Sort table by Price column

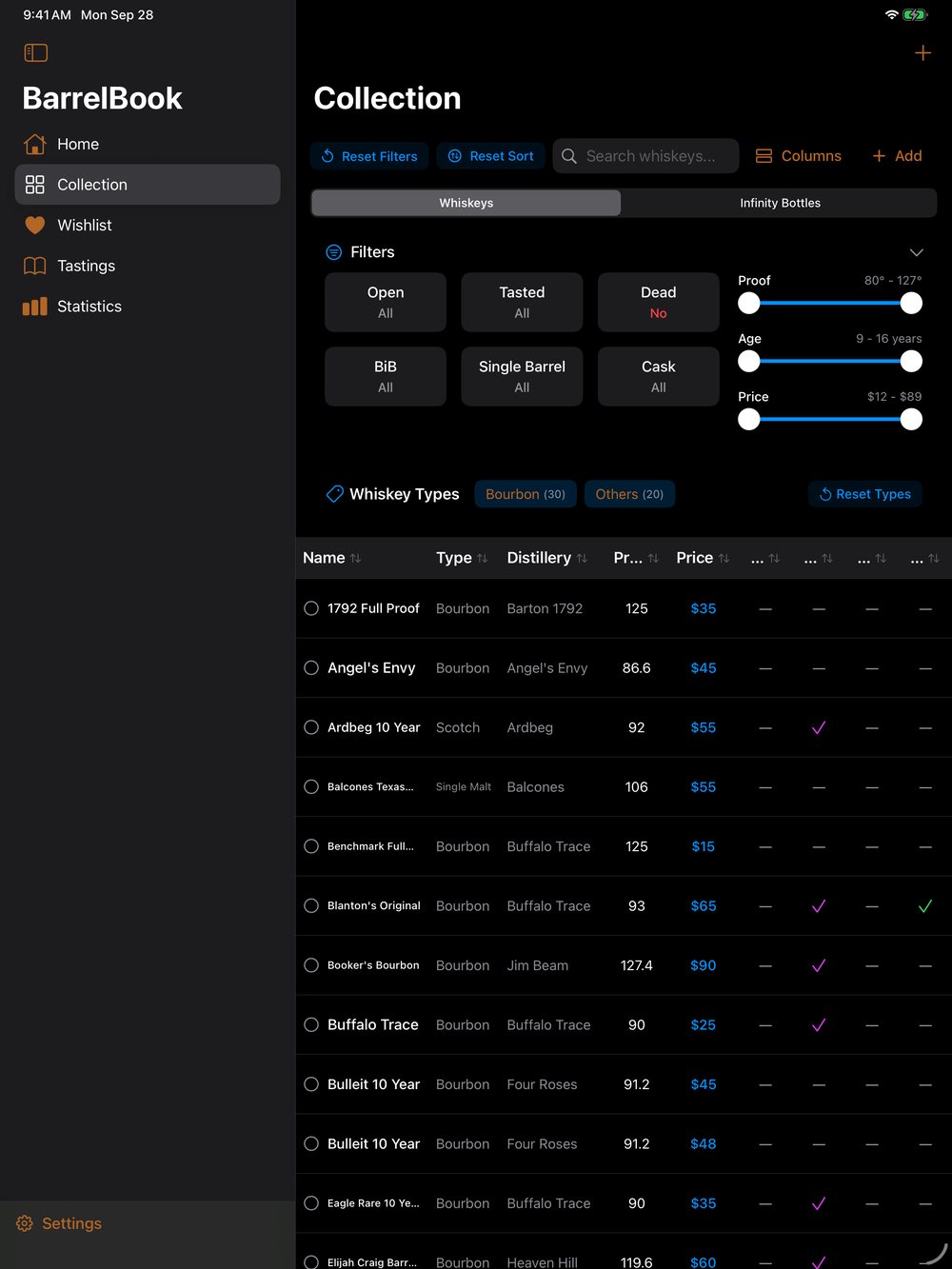point(703,558)
